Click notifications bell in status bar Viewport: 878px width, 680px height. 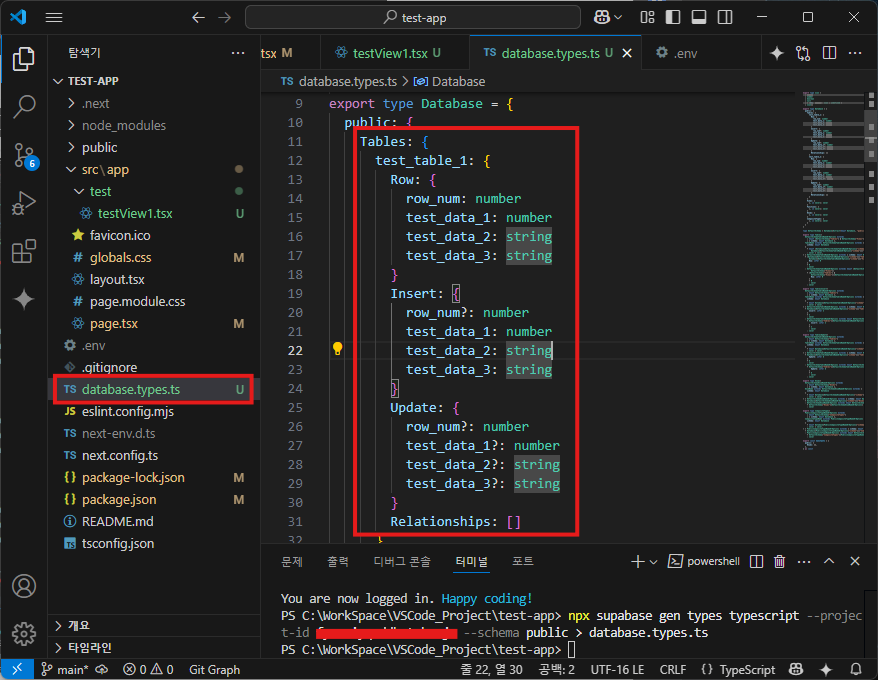point(856,669)
